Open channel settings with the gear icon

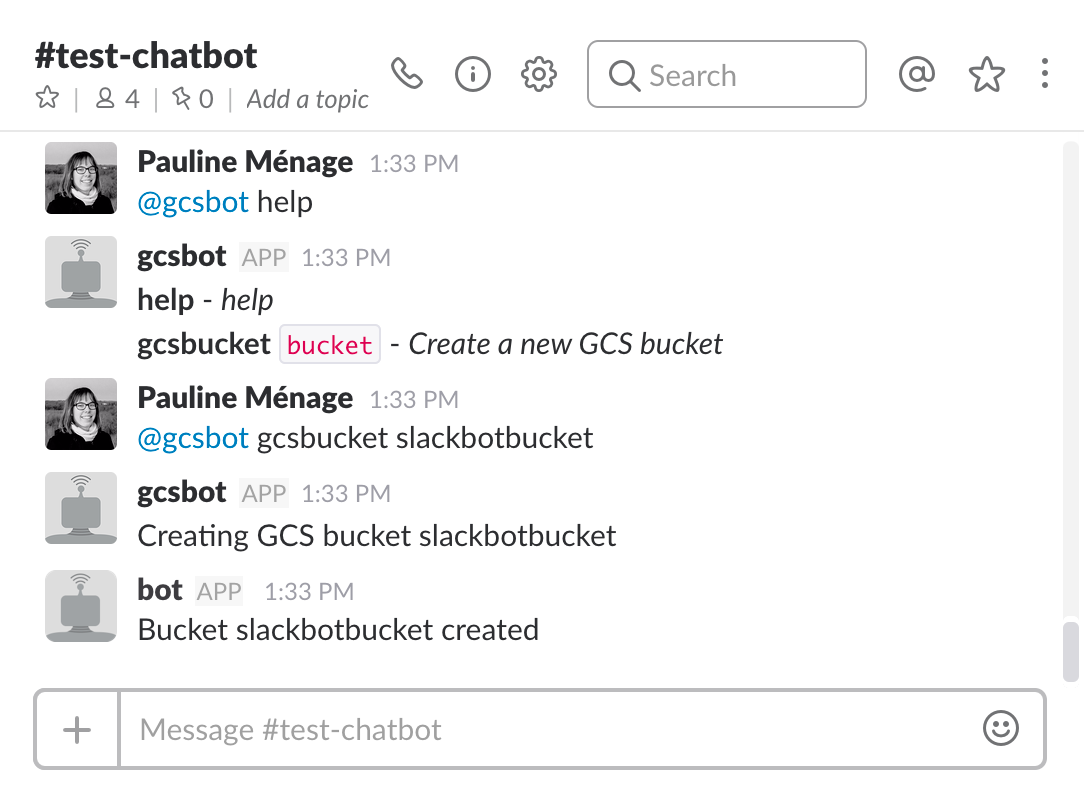pyautogui.click(x=538, y=73)
